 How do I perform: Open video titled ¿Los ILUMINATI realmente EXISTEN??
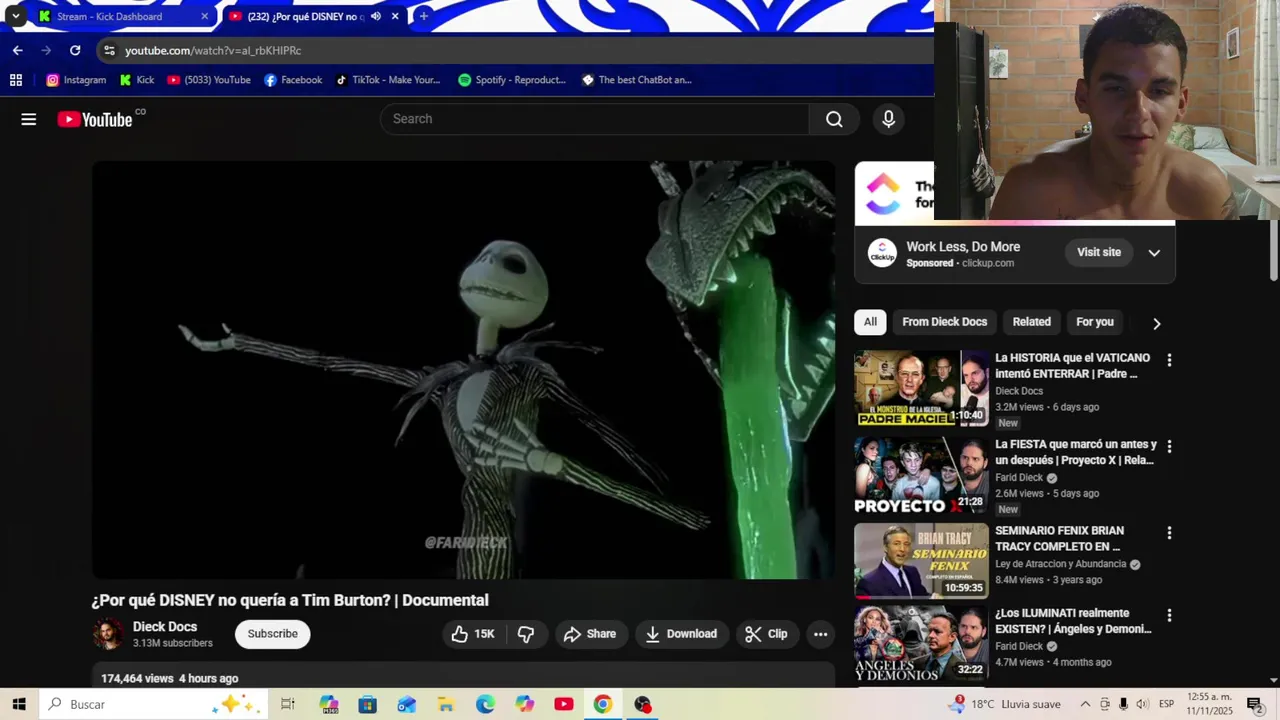(1073, 621)
